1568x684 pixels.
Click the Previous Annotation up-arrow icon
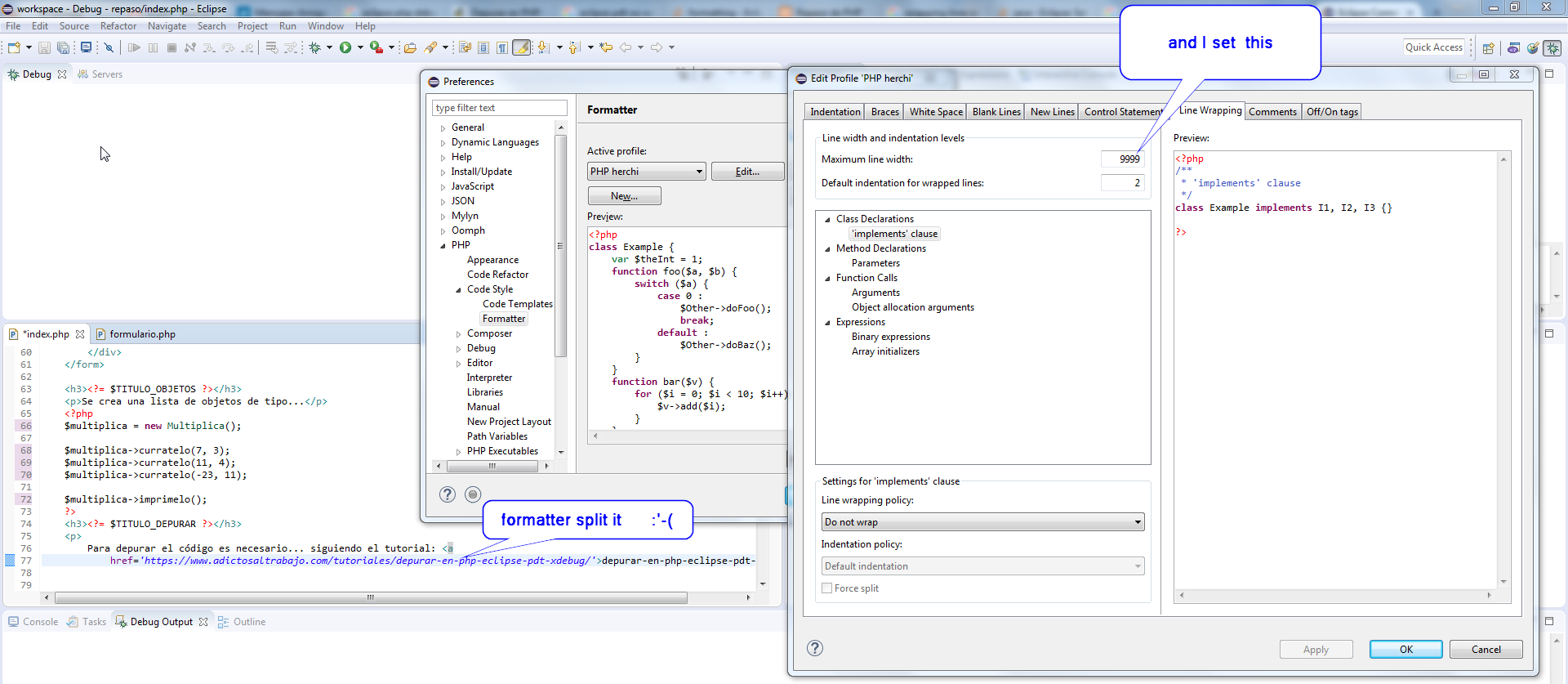pyautogui.click(x=574, y=47)
